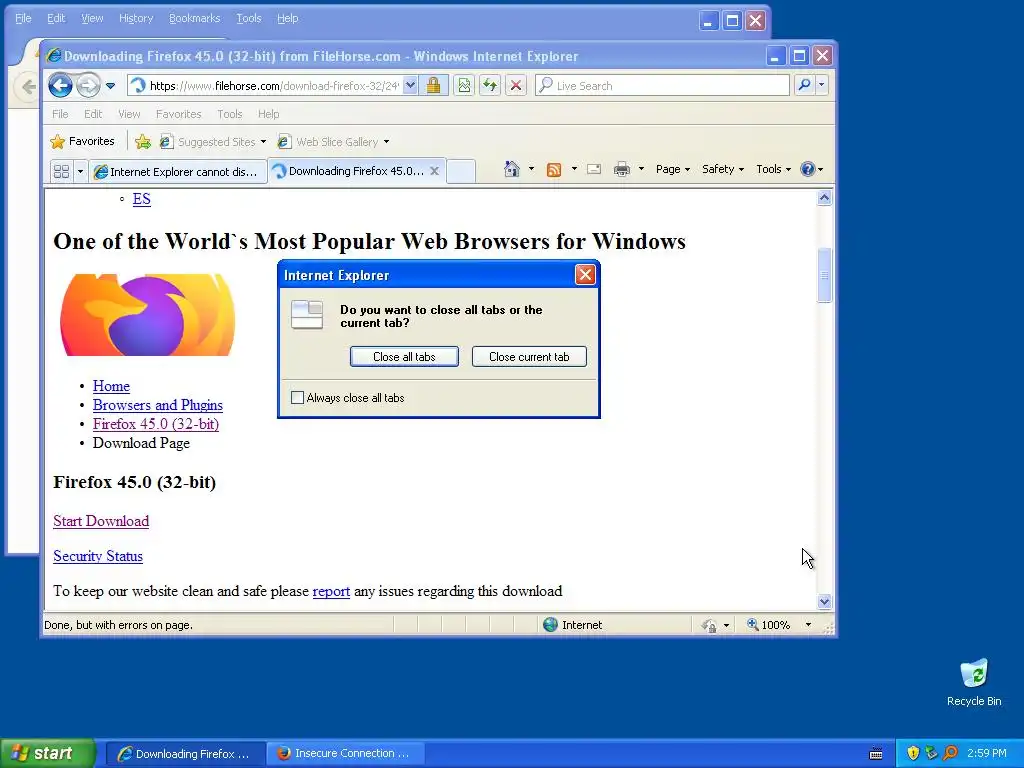Click the 'Firefox 45.0 (32-bit)' link
The width and height of the screenshot is (1024, 768).
pyautogui.click(x=155, y=424)
